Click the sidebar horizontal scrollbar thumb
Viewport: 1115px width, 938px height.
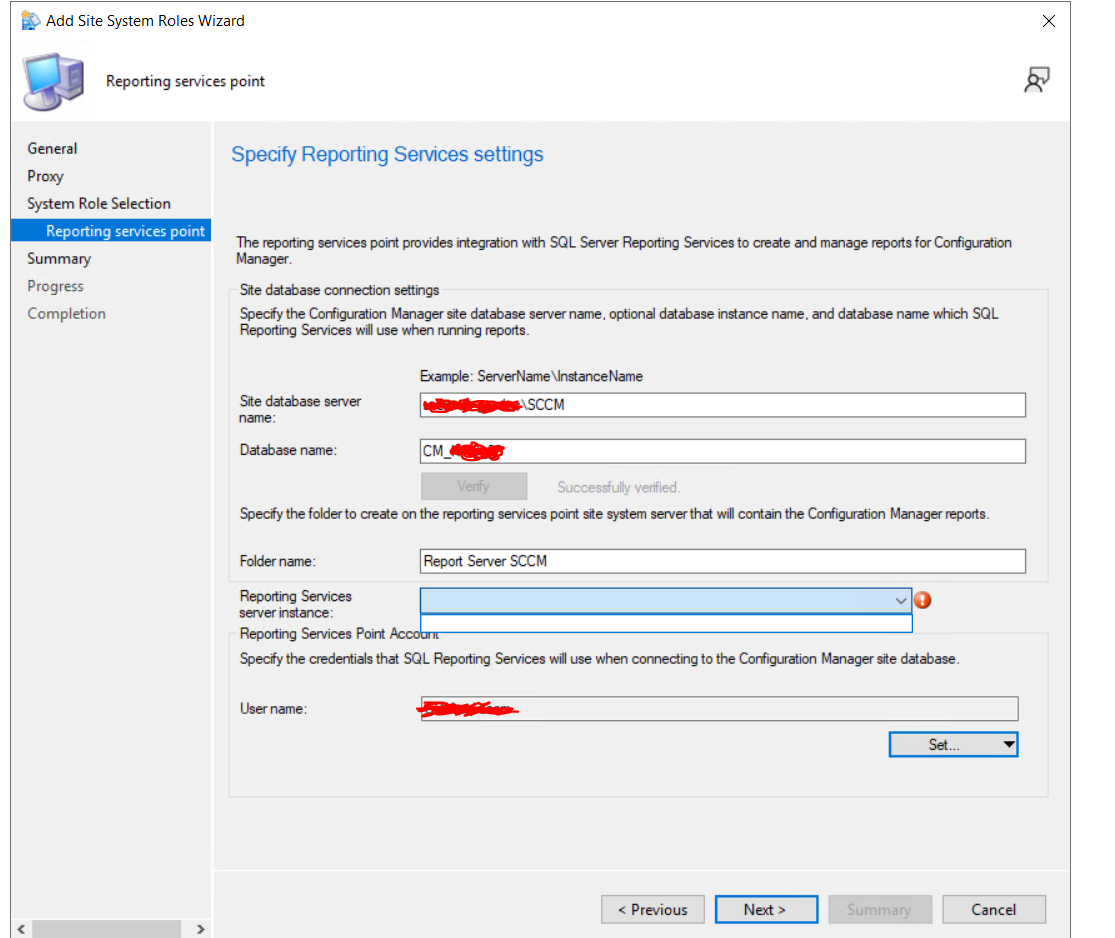(107, 929)
